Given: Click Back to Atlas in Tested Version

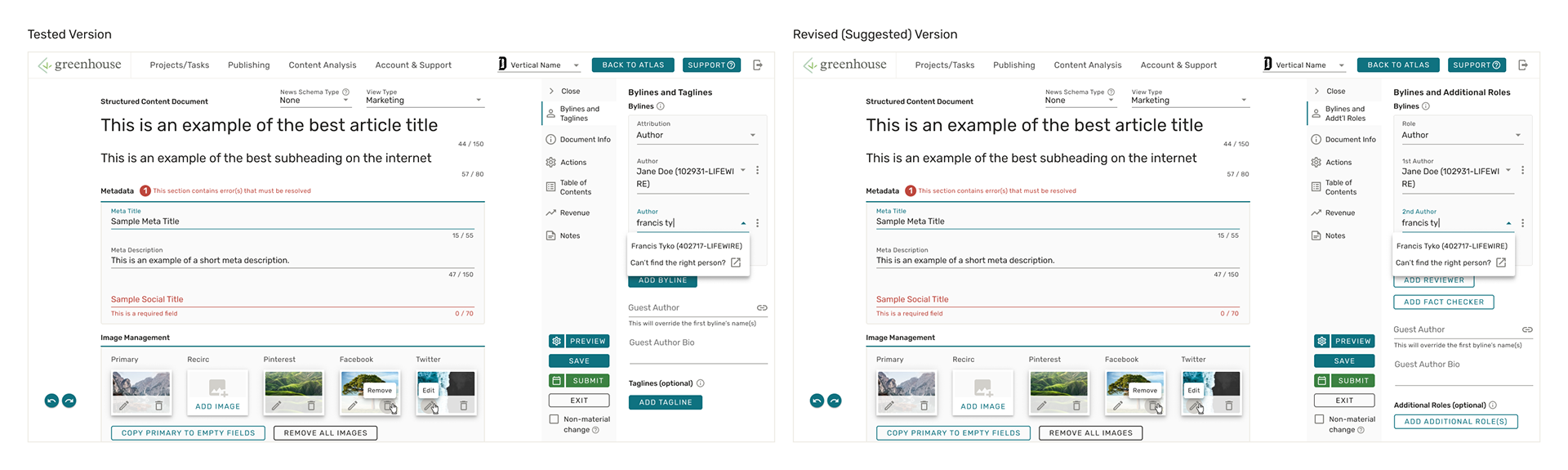Looking at the screenshot, I should [633, 65].
